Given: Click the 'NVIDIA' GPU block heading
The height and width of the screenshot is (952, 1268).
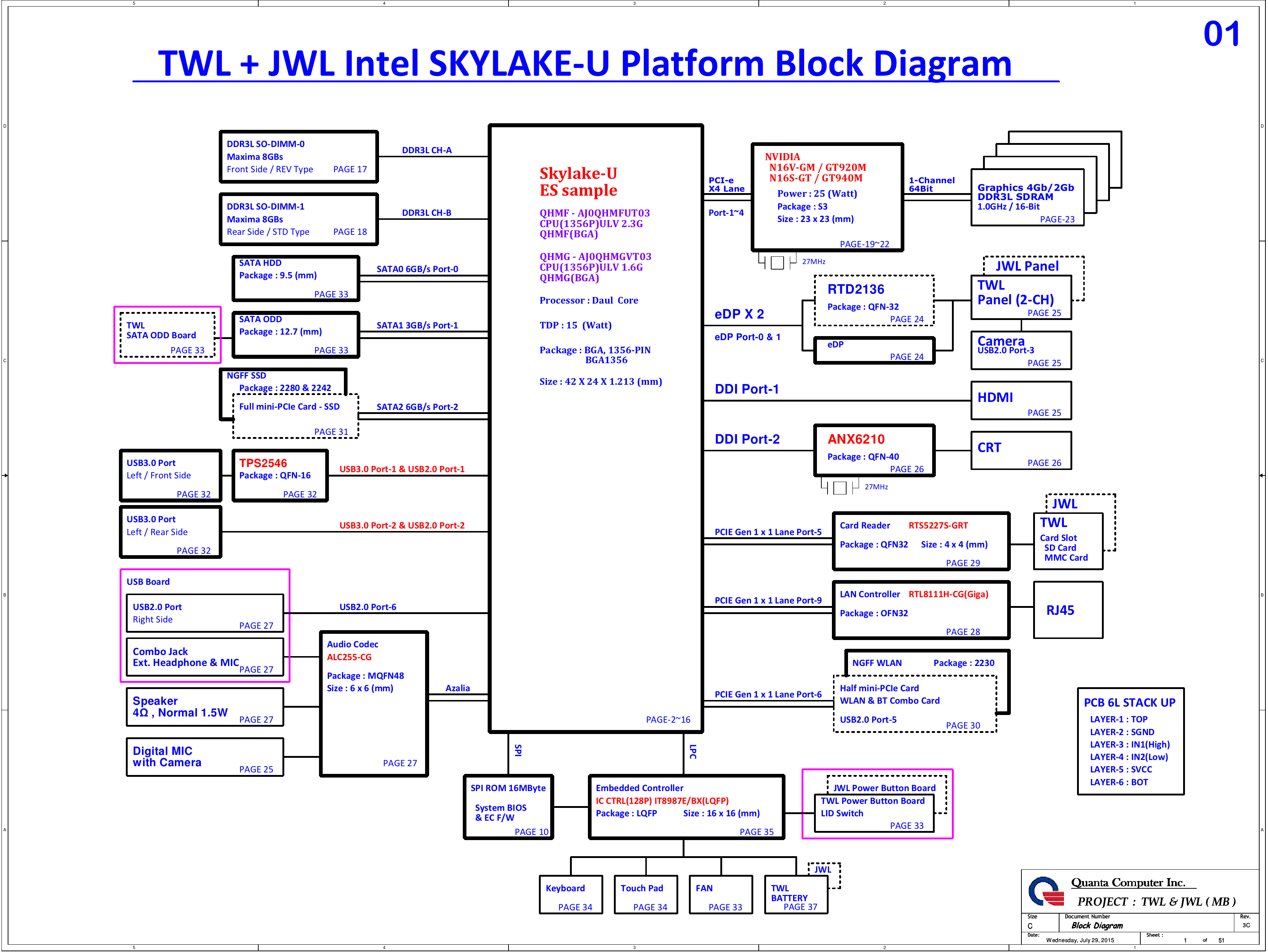Looking at the screenshot, I should pos(782,157).
